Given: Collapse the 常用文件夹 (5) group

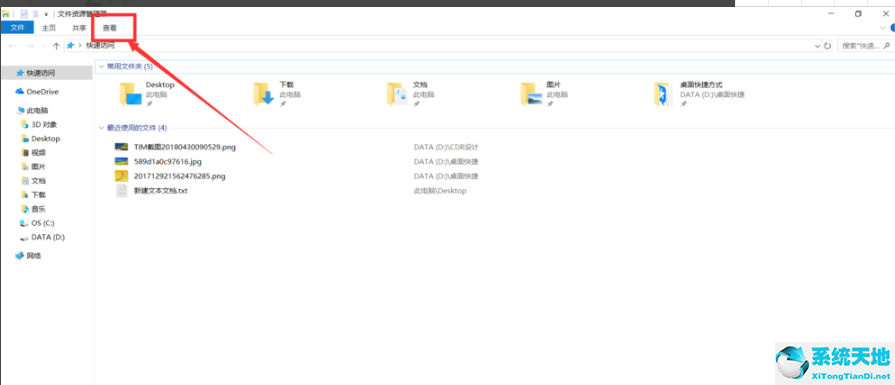Looking at the screenshot, I should coord(102,67).
